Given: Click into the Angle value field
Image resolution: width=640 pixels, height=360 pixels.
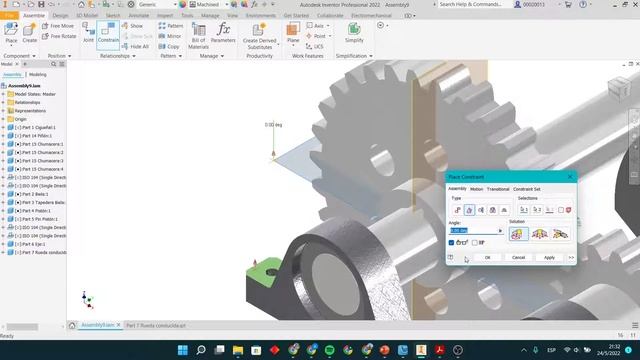Looking at the screenshot, I should pos(473,231).
